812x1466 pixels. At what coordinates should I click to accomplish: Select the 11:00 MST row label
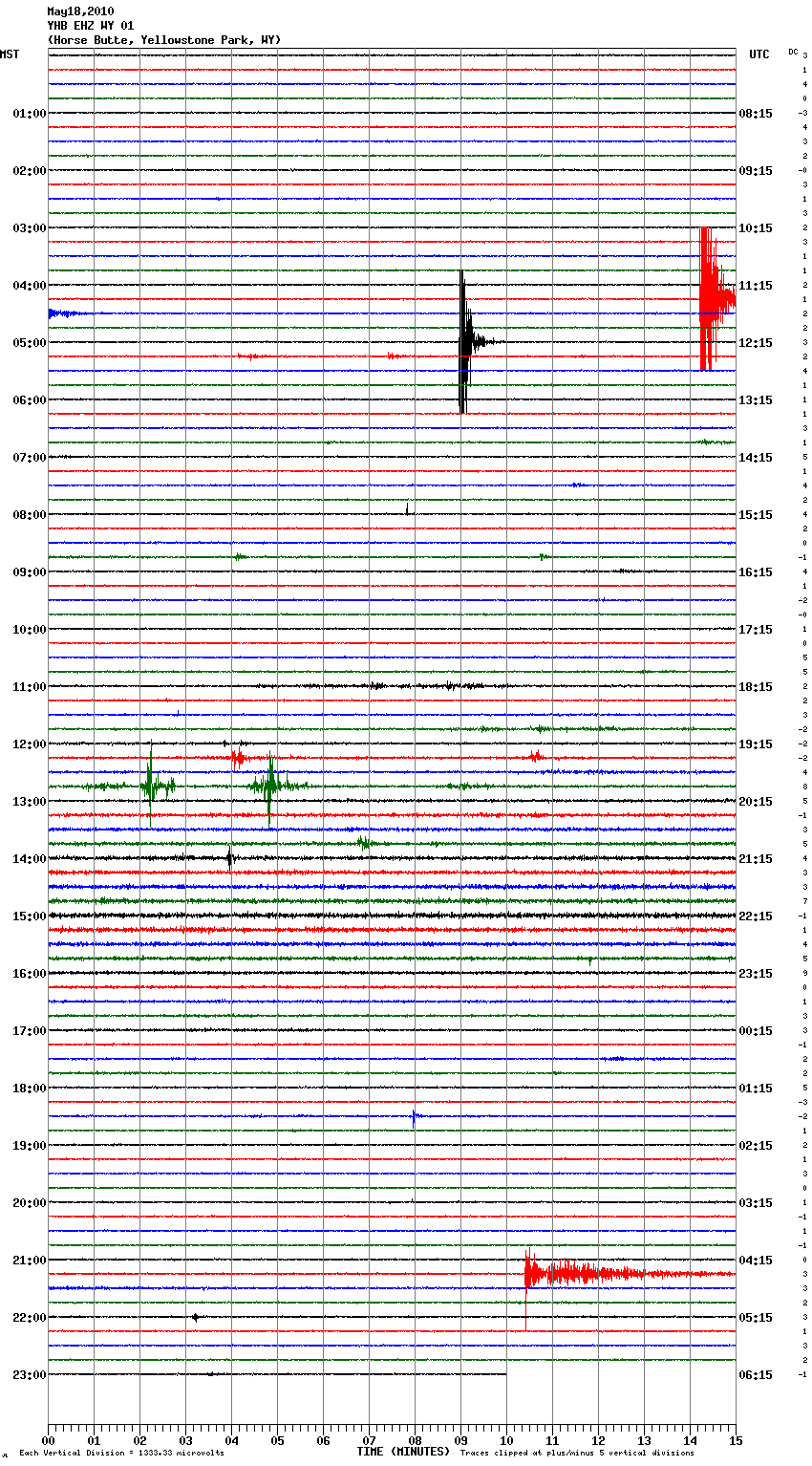30,687
